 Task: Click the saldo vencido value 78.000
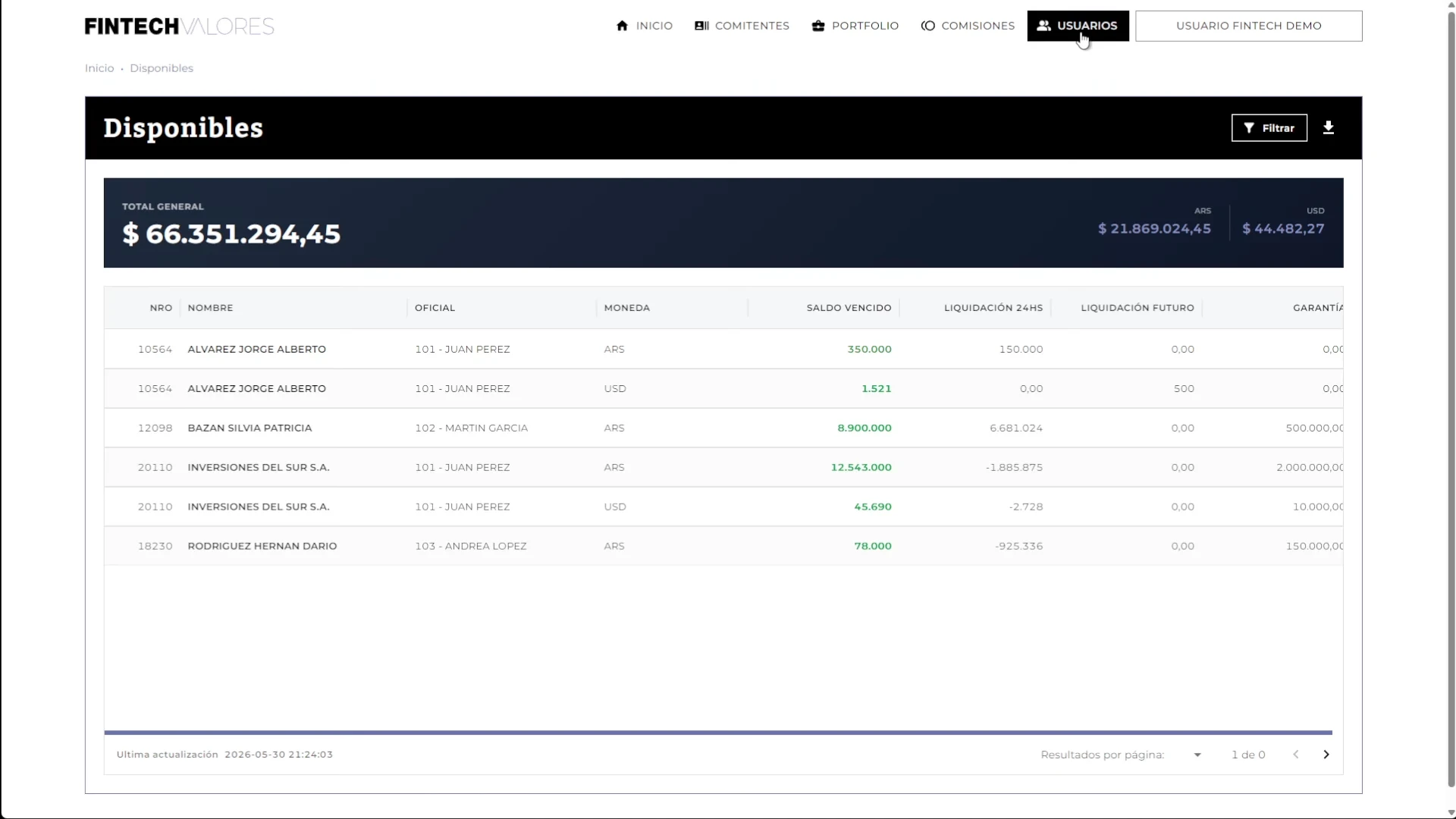click(872, 547)
